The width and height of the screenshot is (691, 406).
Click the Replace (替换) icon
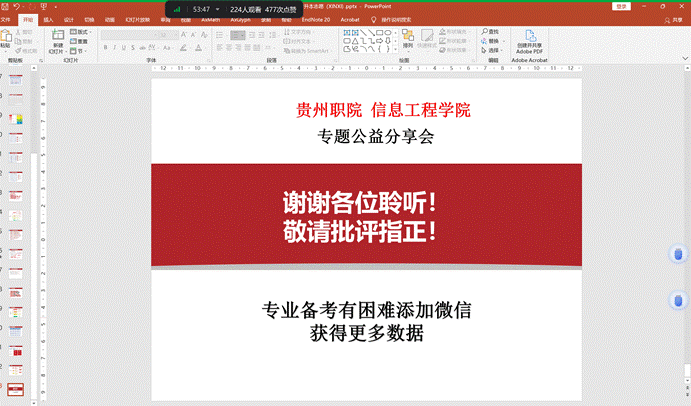point(484,40)
